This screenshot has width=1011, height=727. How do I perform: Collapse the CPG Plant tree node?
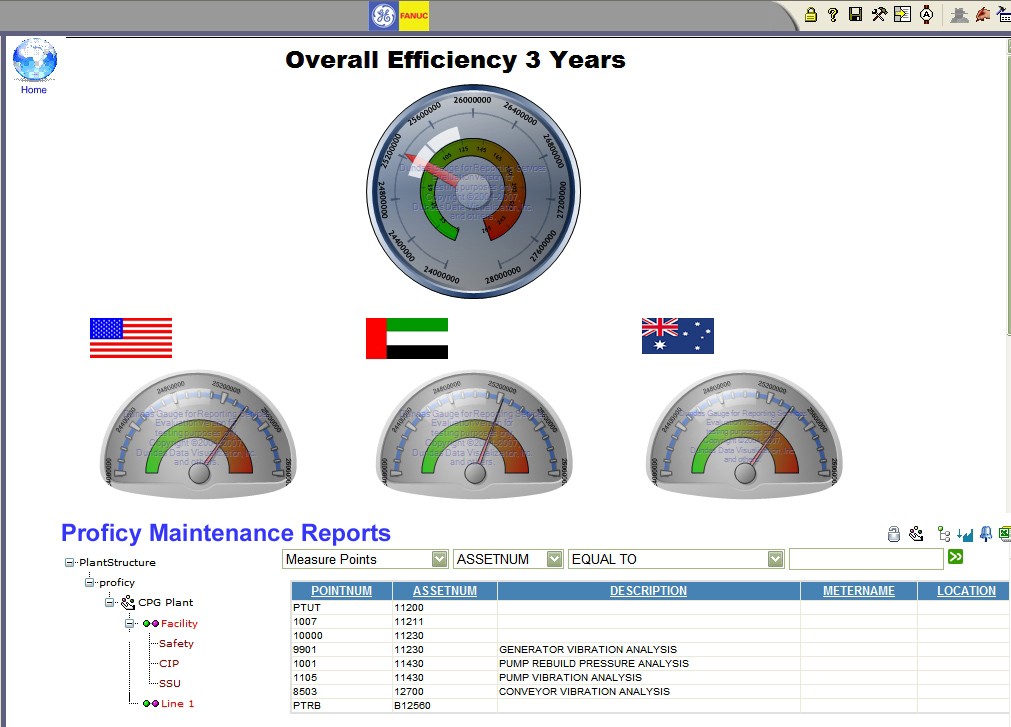click(110, 603)
